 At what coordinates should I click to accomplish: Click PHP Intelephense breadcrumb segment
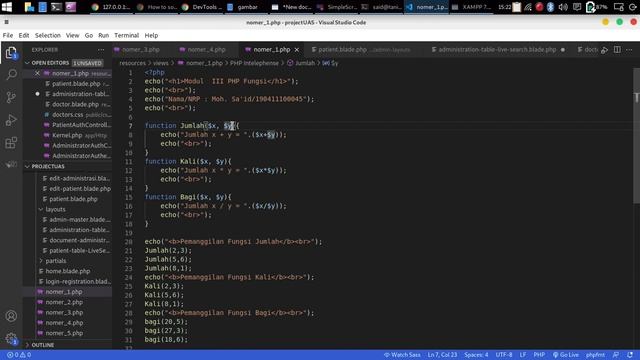(254, 63)
